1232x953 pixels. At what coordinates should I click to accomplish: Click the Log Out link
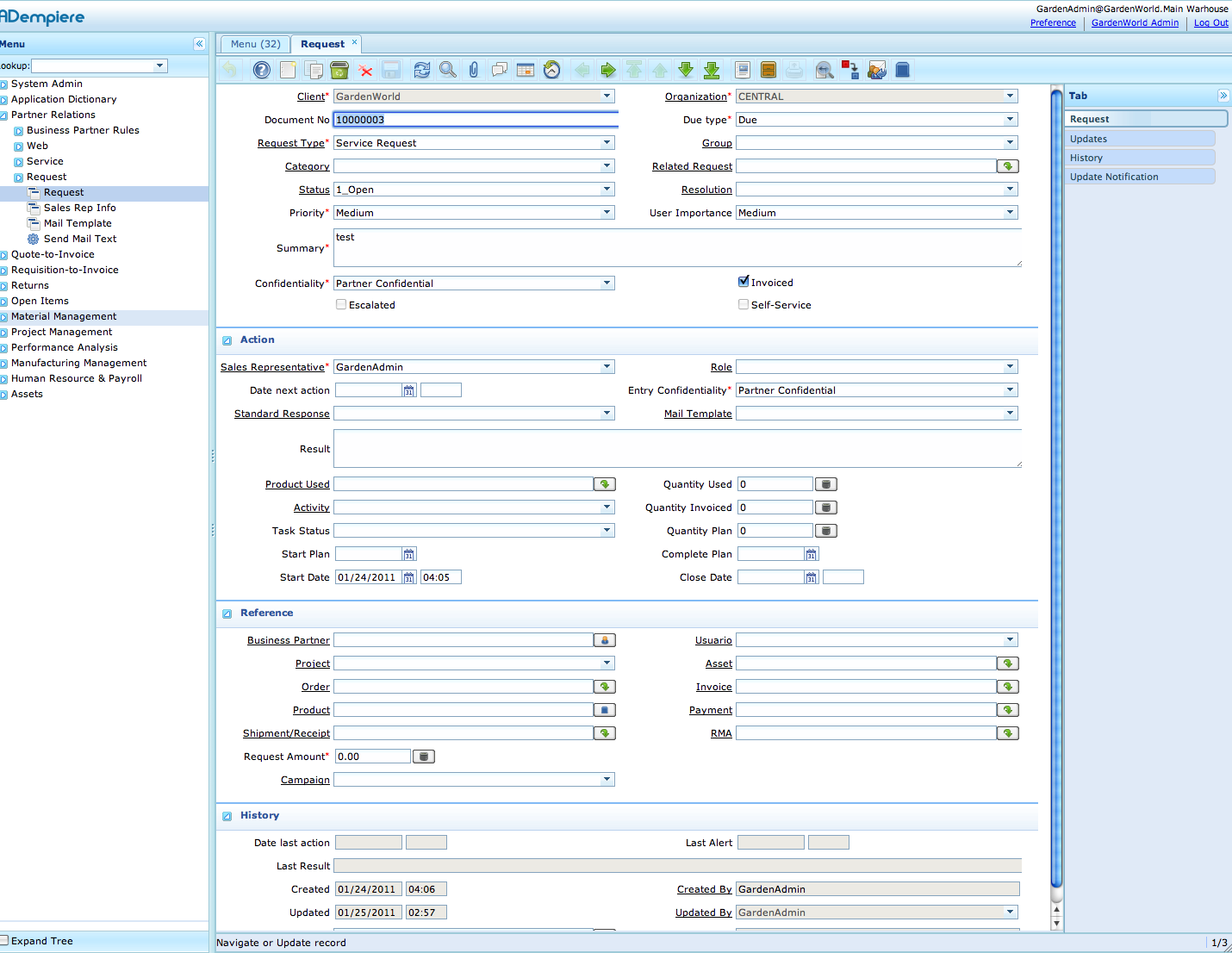tap(1211, 23)
